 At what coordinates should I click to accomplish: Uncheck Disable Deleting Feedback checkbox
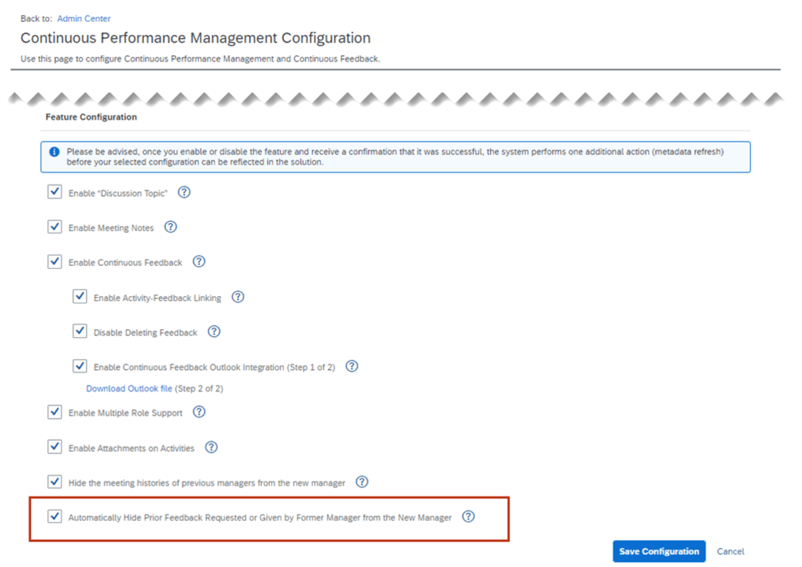(80, 332)
